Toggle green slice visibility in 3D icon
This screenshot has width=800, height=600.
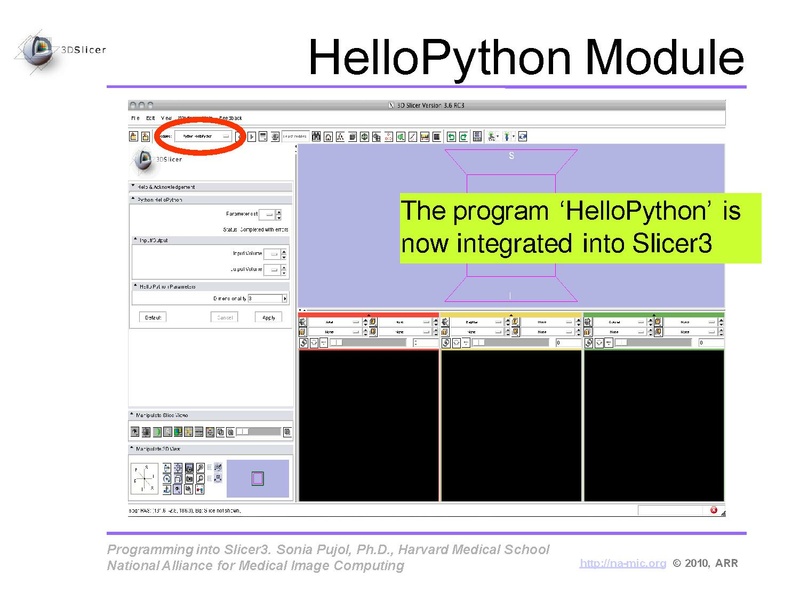(x=599, y=343)
